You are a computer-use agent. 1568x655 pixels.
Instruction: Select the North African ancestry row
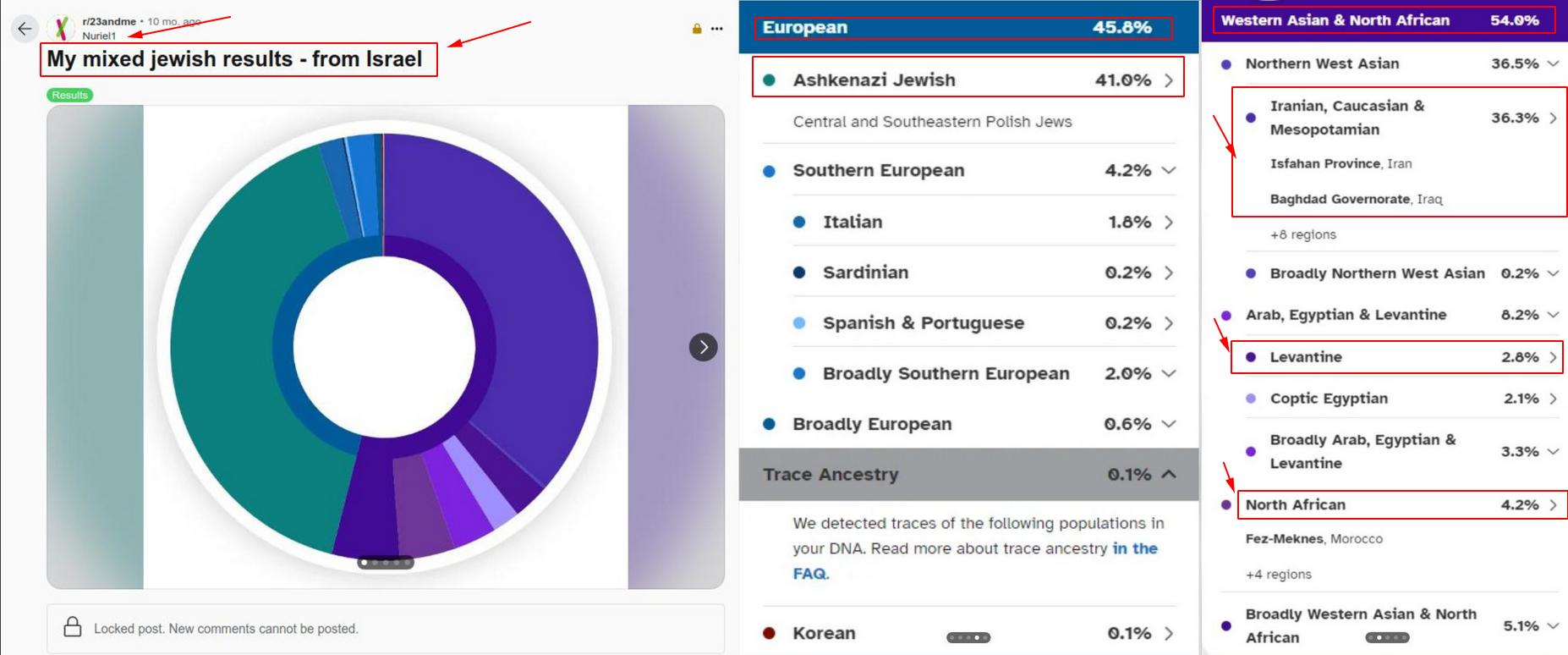tap(1402, 504)
